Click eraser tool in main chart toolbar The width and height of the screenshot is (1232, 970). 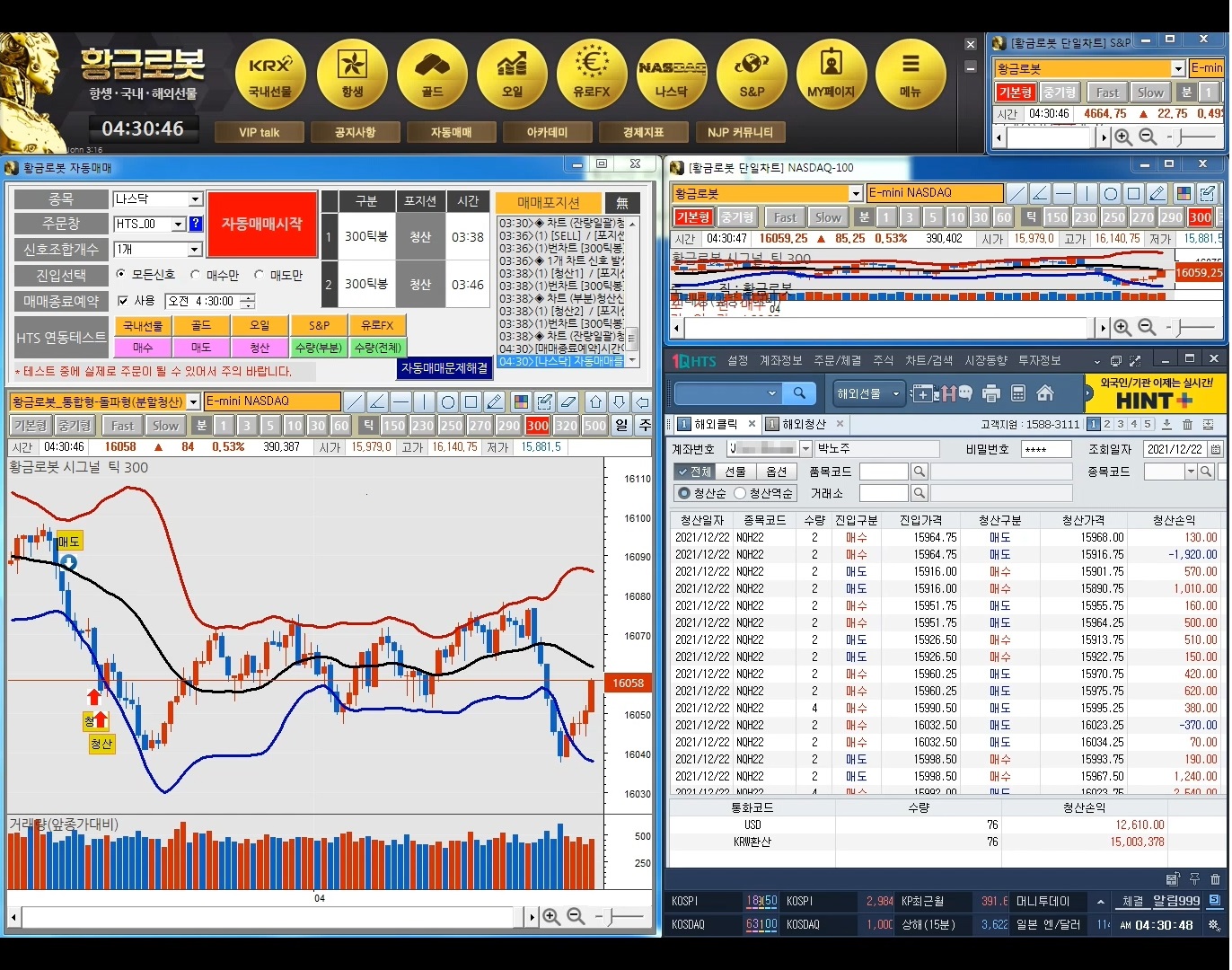coord(568,401)
